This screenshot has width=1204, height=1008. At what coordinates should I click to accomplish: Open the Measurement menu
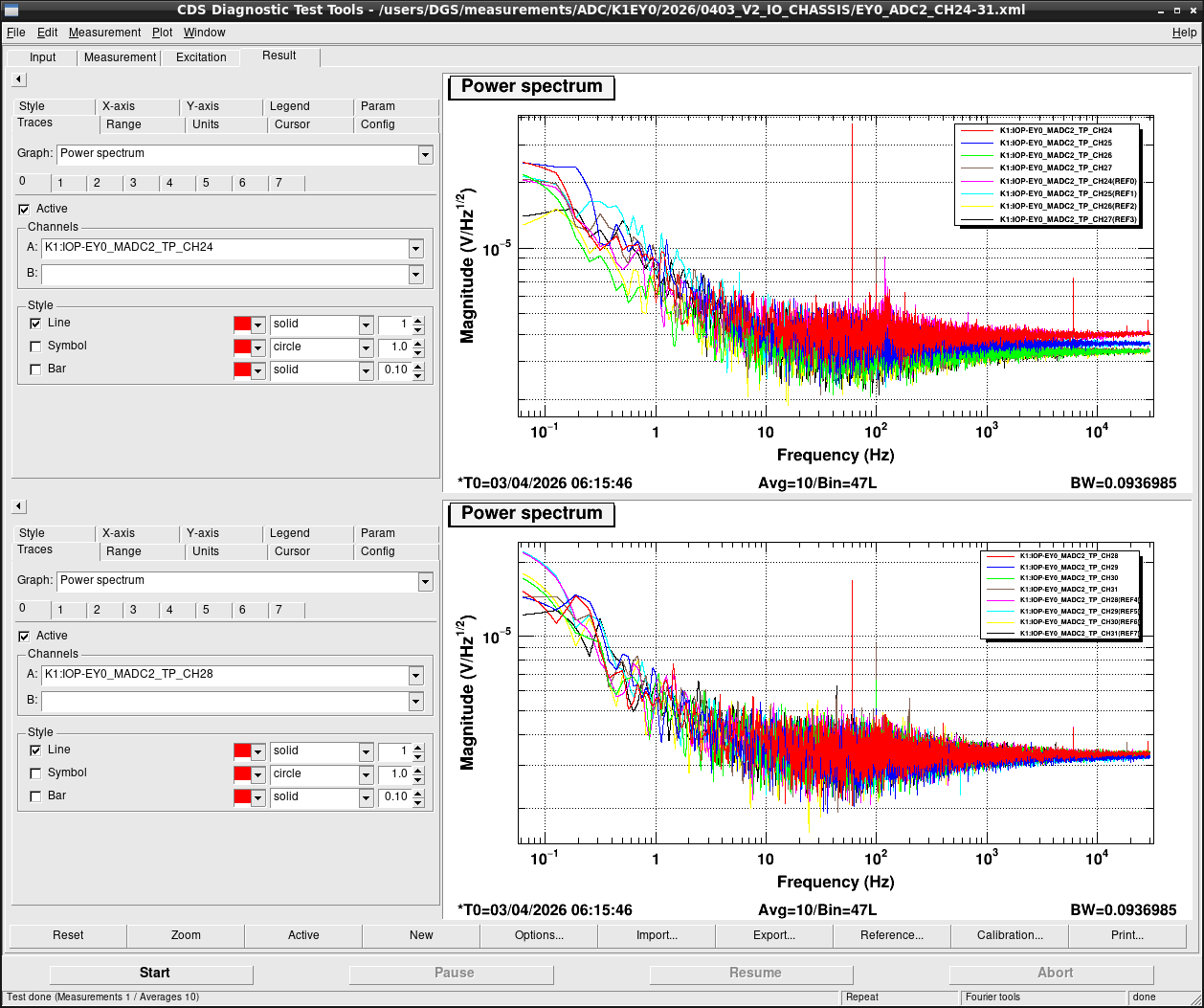tap(104, 33)
